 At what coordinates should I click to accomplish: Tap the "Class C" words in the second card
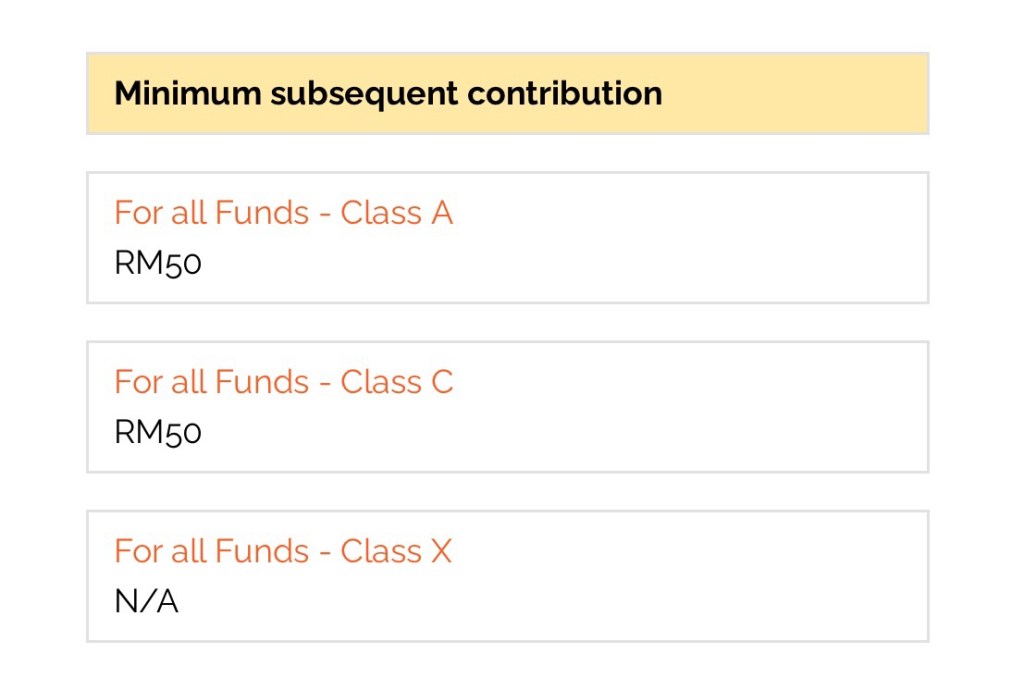tap(397, 382)
